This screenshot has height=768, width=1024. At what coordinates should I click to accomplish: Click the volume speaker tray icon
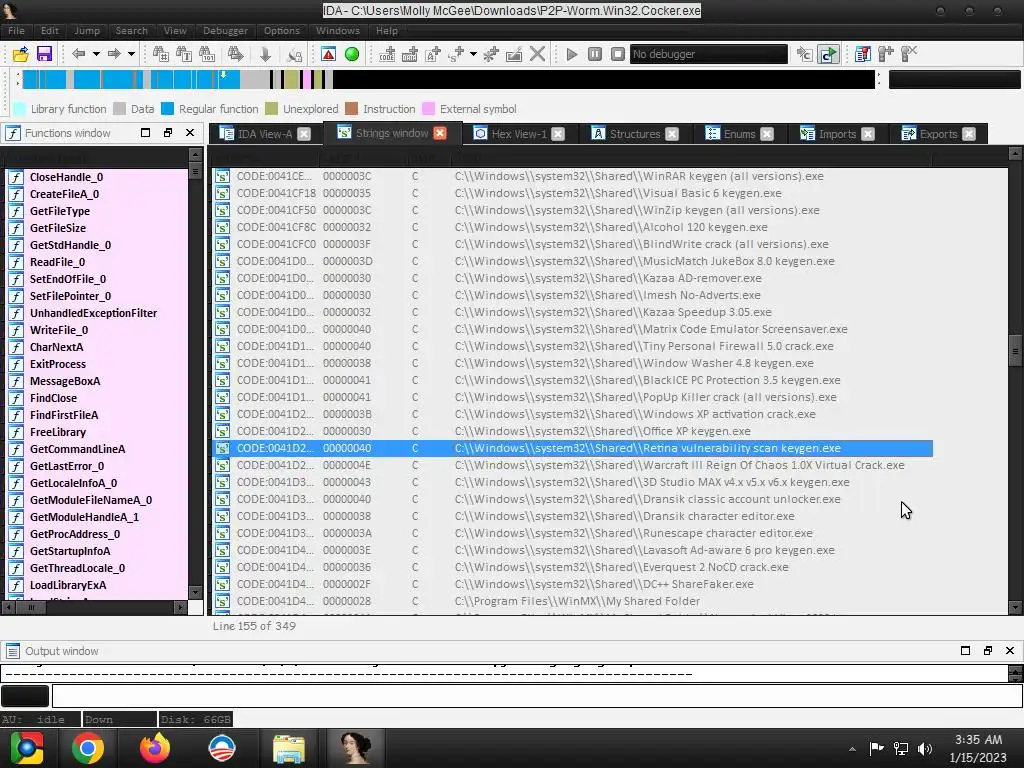click(924, 748)
